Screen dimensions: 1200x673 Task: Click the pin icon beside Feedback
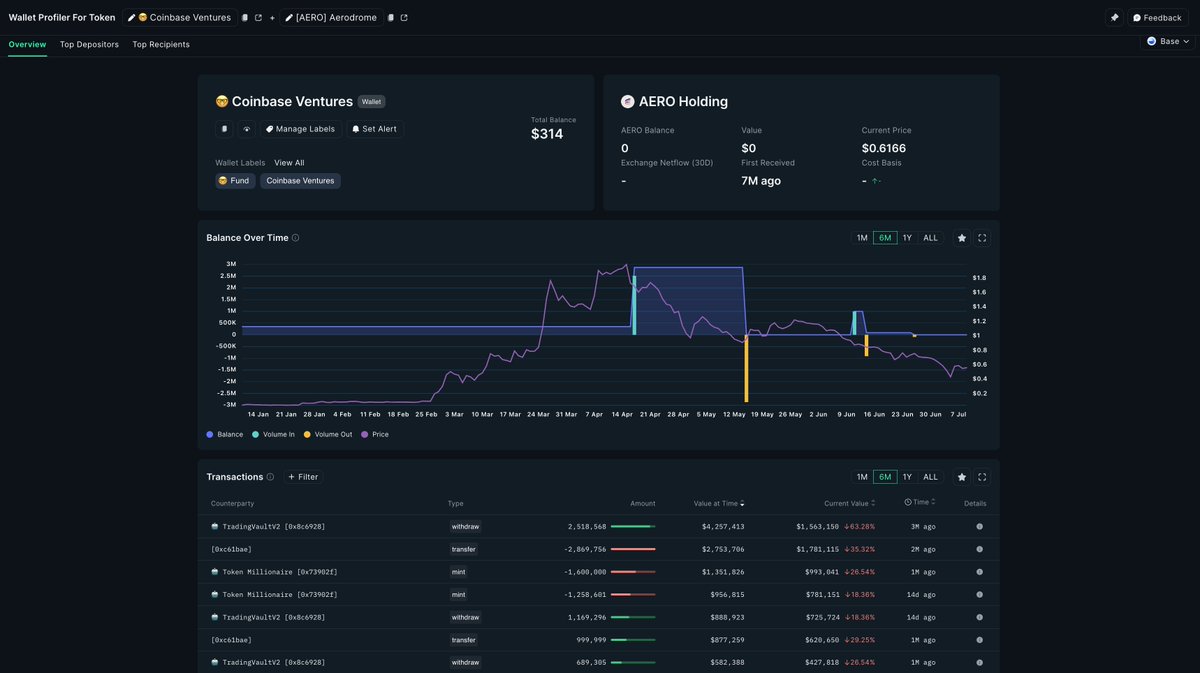(x=1115, y=18)
